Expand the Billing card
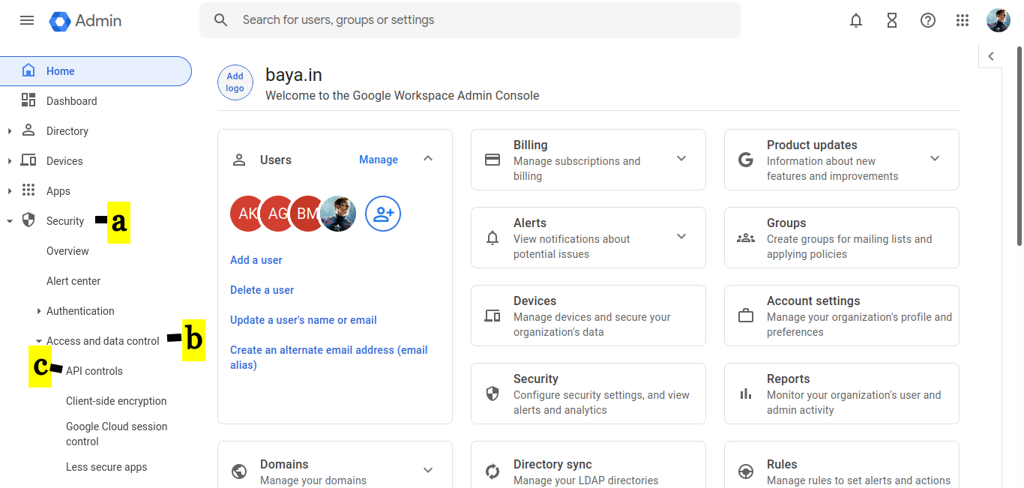 (x=681, y=159)
